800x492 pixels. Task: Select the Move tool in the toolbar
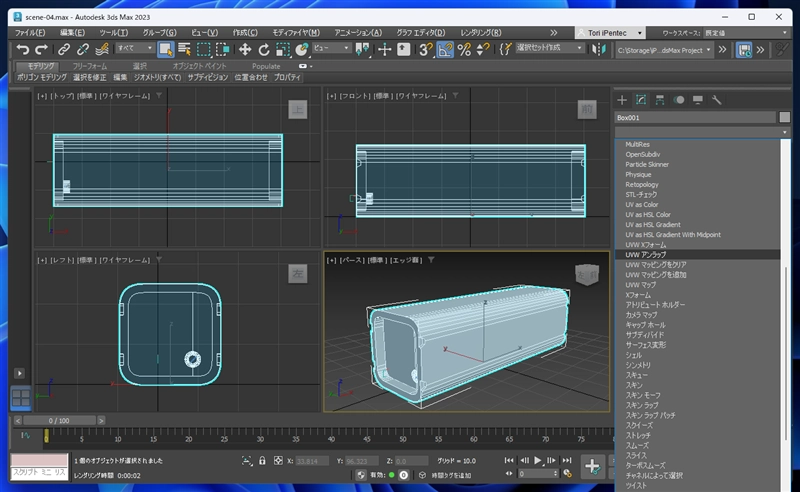tap(244, 48)
